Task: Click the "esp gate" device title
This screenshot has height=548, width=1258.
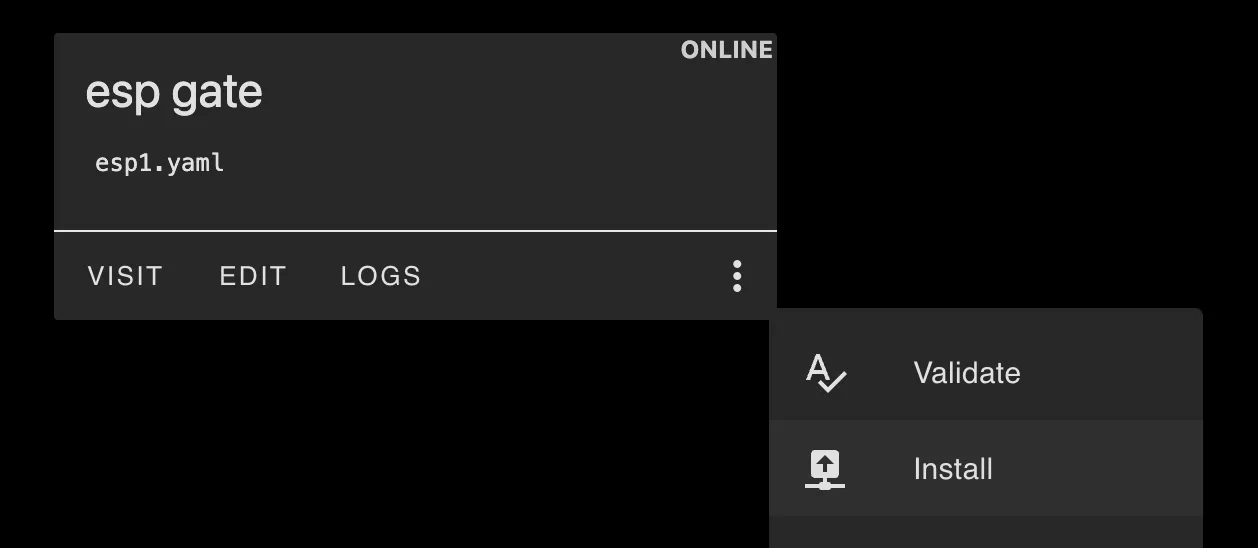Action: click(x=174, y=92)
